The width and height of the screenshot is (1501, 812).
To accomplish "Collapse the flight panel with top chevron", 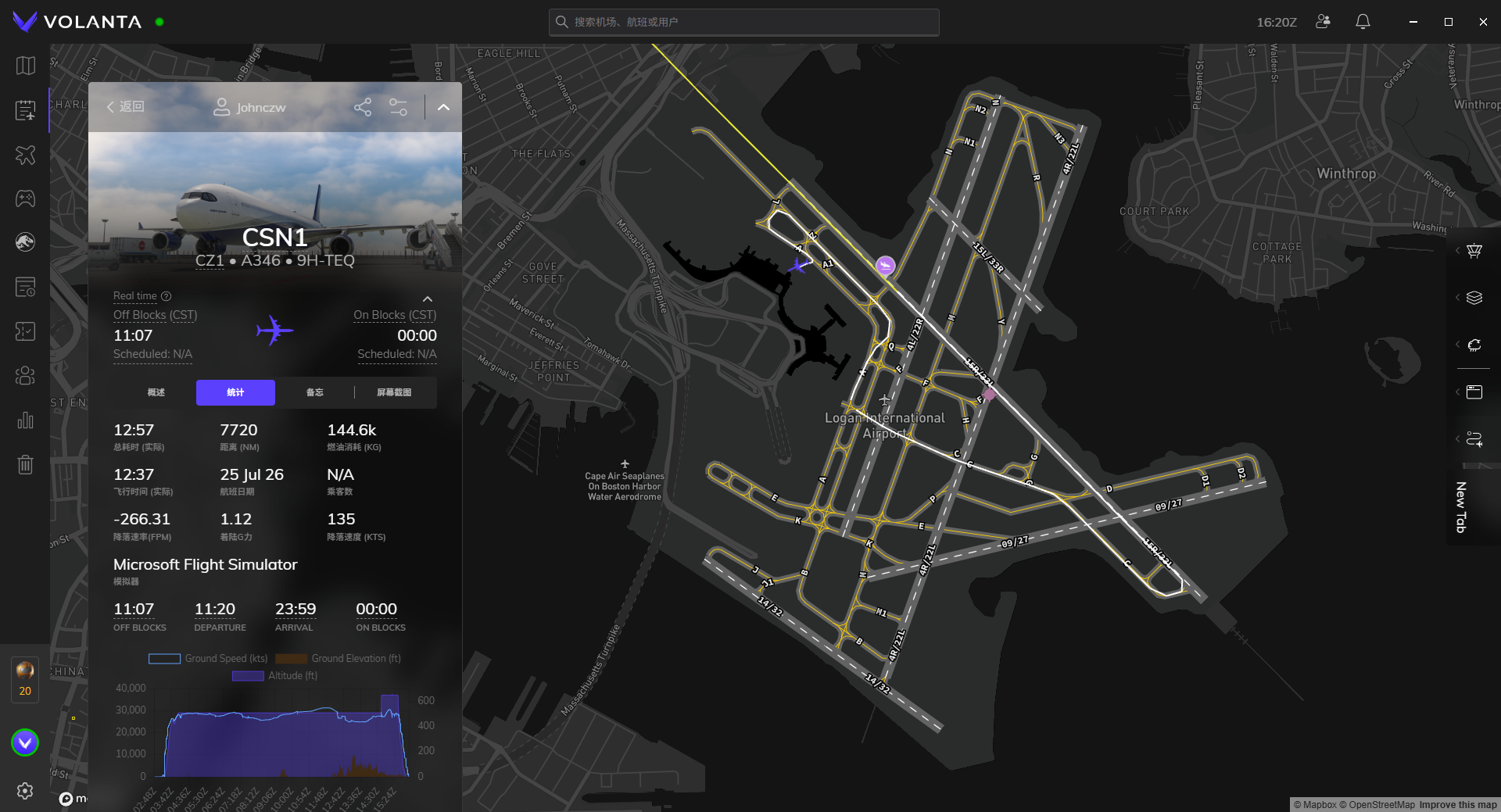I will click(x=443, y=107).
